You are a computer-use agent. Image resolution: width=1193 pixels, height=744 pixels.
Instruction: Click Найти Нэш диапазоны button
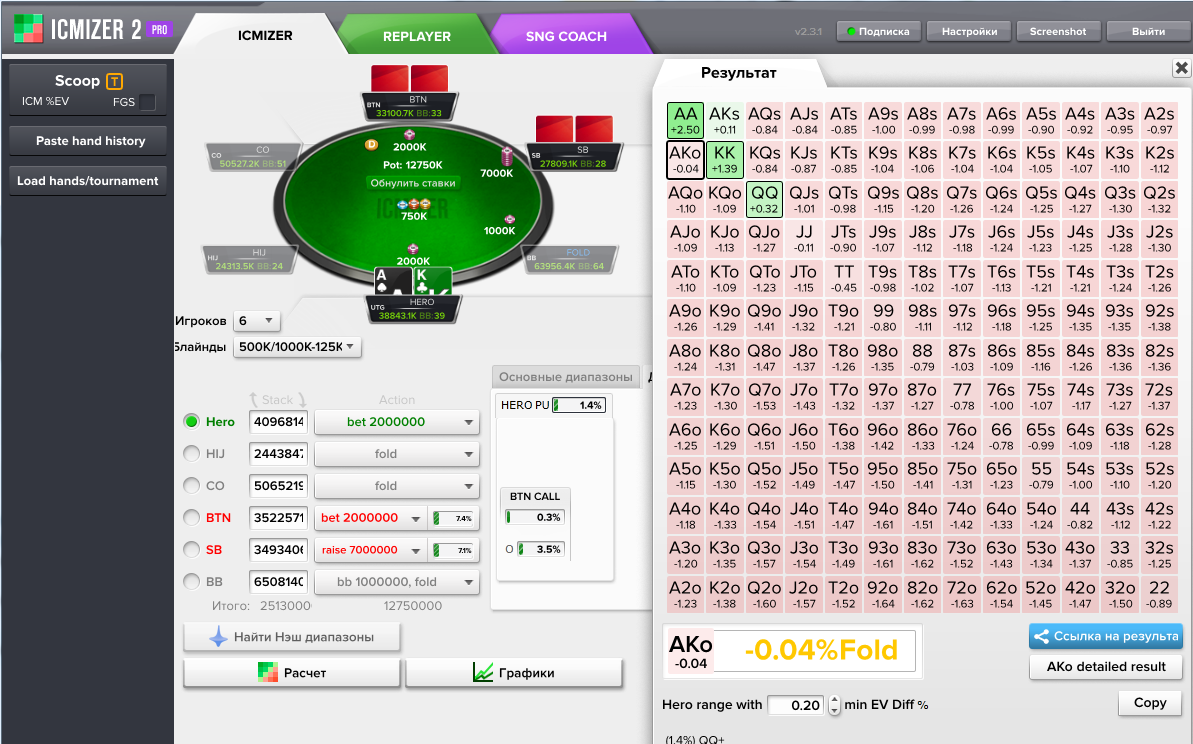pyautogui.click(x=291, y=637)
